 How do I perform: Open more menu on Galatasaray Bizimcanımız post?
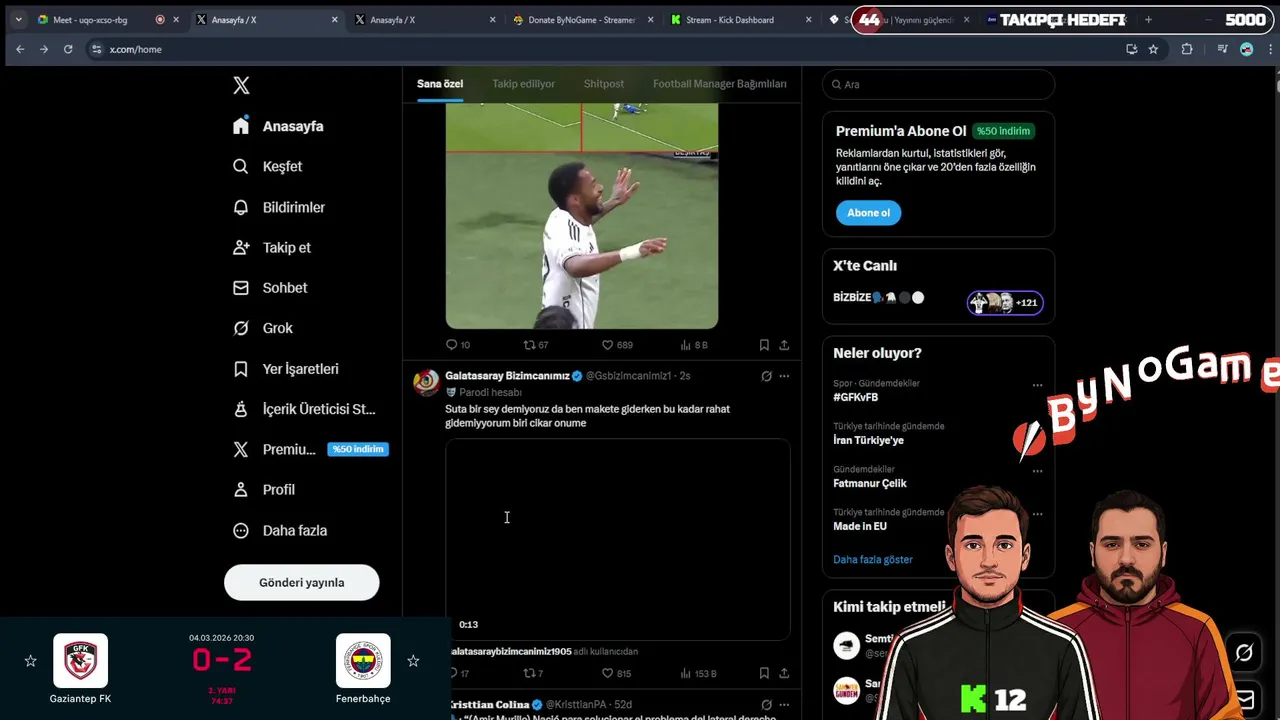tap(784, 376)
